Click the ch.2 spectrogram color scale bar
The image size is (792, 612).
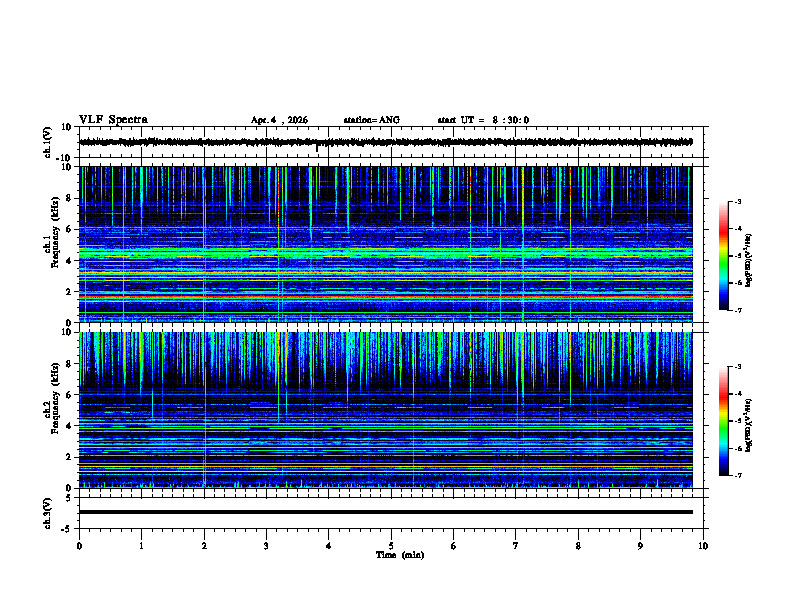click(x=723, y=421)
